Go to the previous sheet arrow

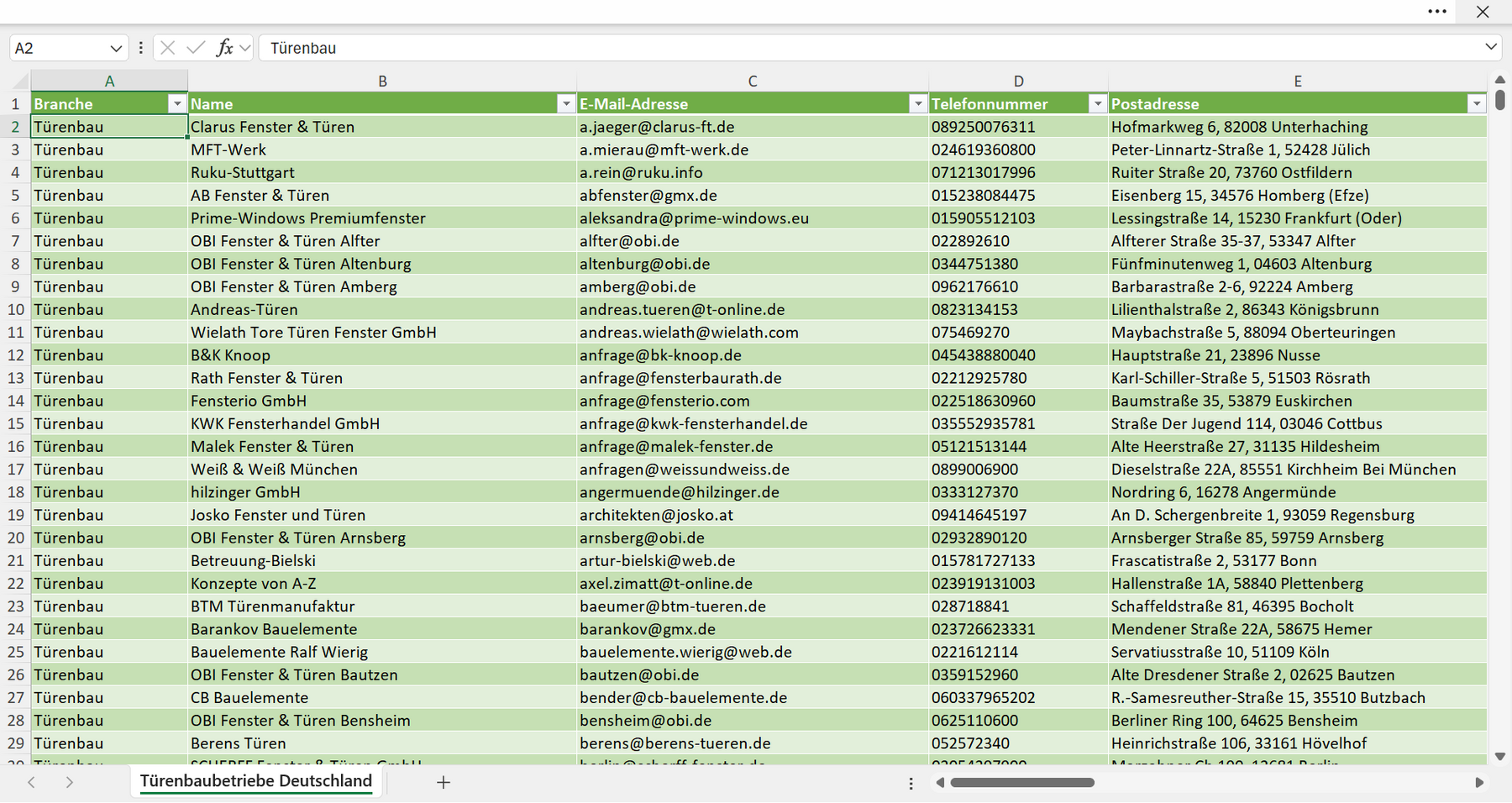(31, 782)
